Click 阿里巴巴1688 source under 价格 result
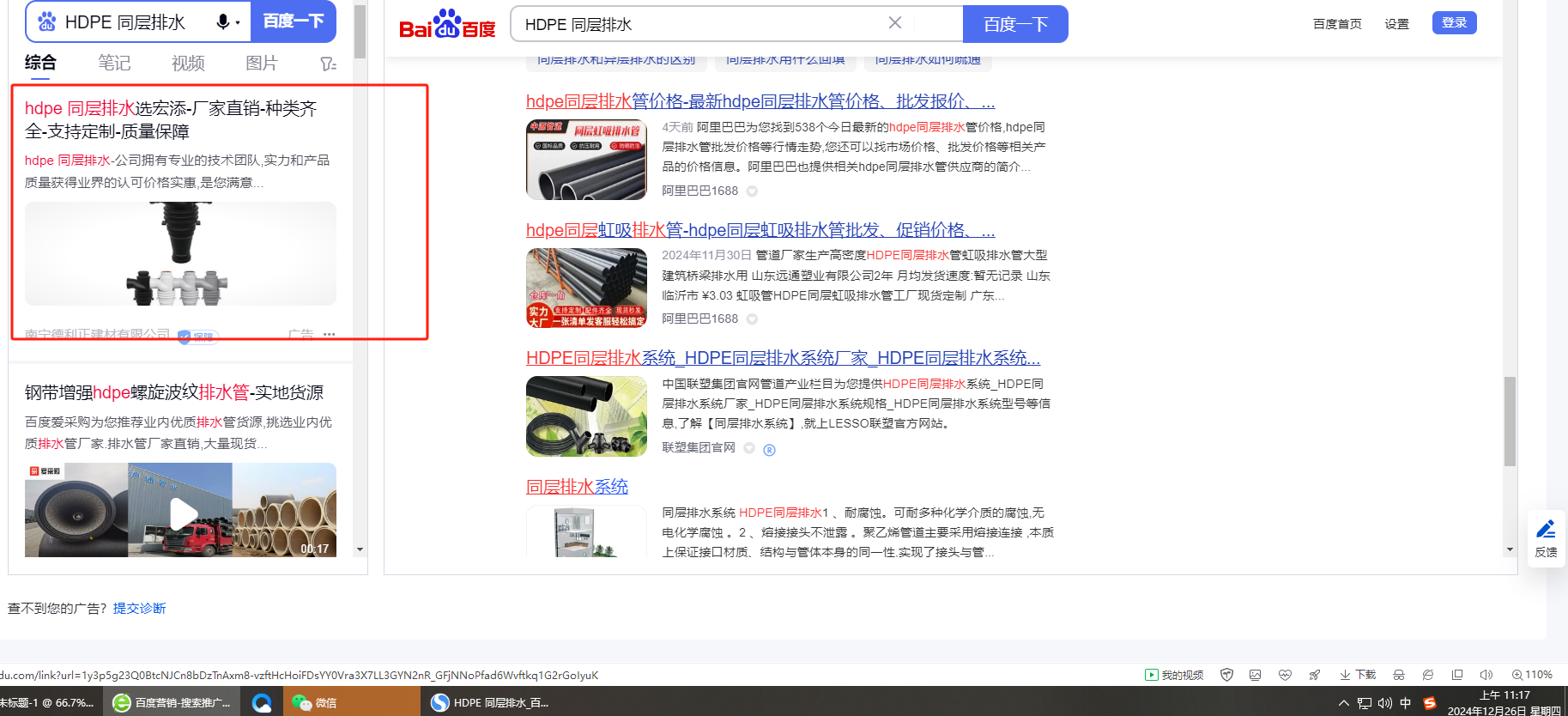Image resolution: width=1568 pixels, height=716 pixels. coord(699,191)
